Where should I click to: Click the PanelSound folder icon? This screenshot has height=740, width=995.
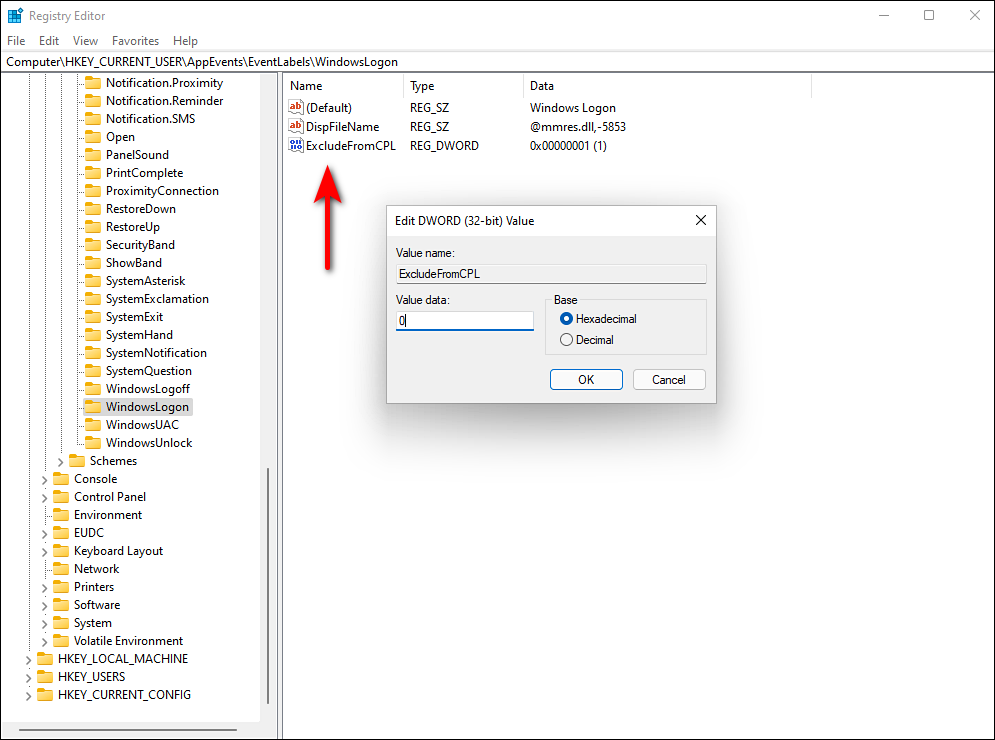click(93, 155)
